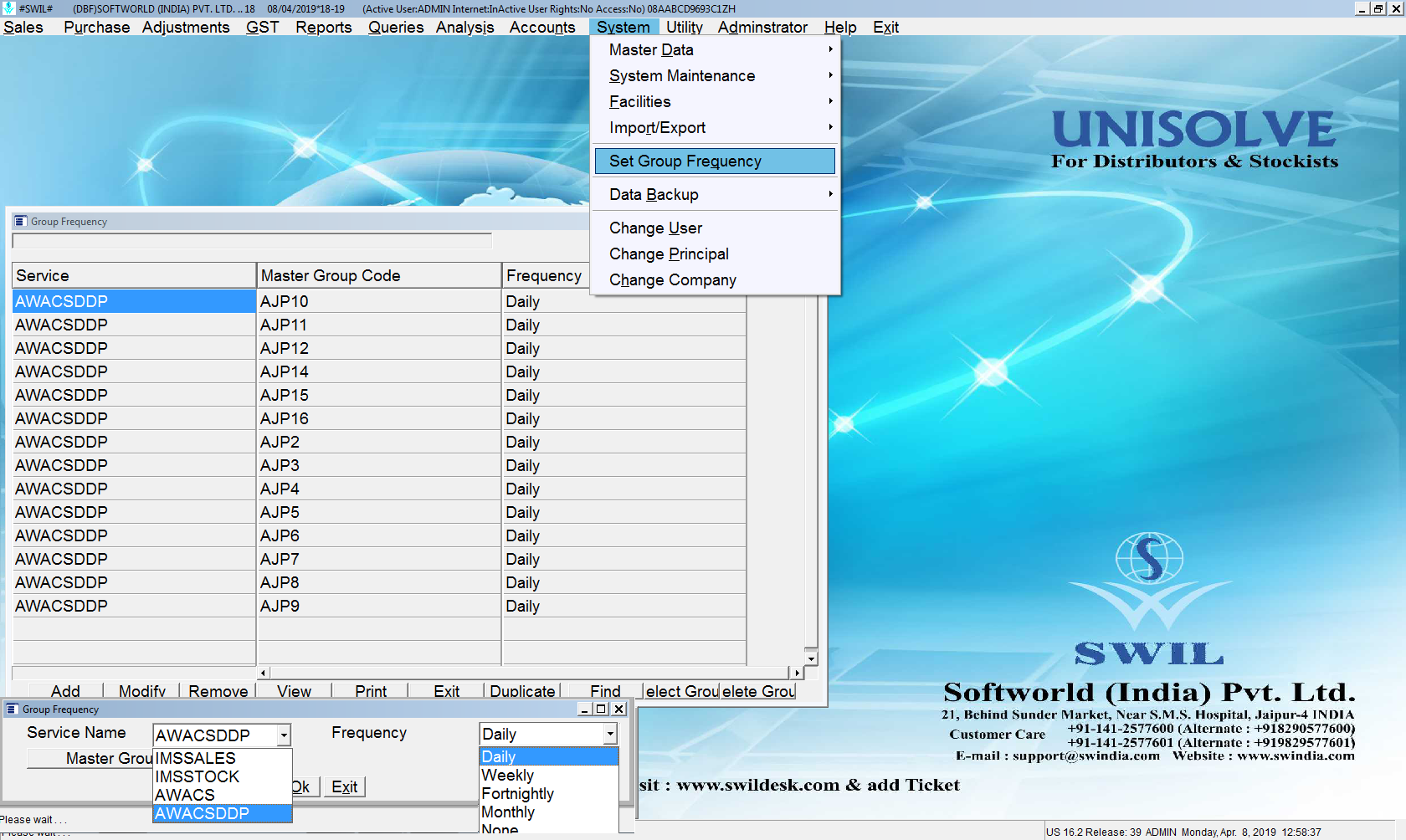Click the Frequency column header
The height and width of the screenshot is (840, 1406).
coord(546,275)
